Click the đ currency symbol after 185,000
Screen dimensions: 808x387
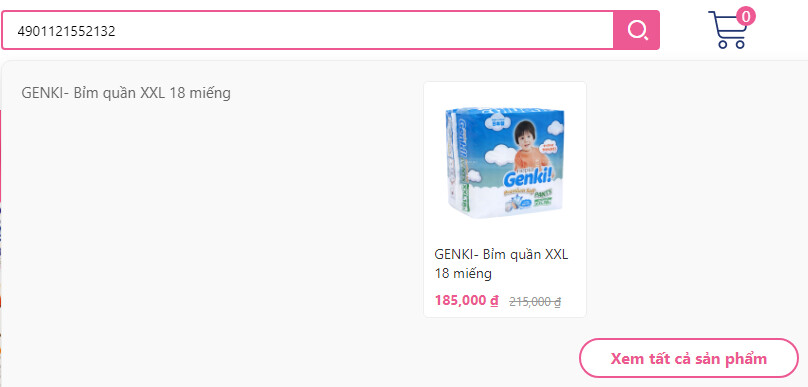coord(494,300)
